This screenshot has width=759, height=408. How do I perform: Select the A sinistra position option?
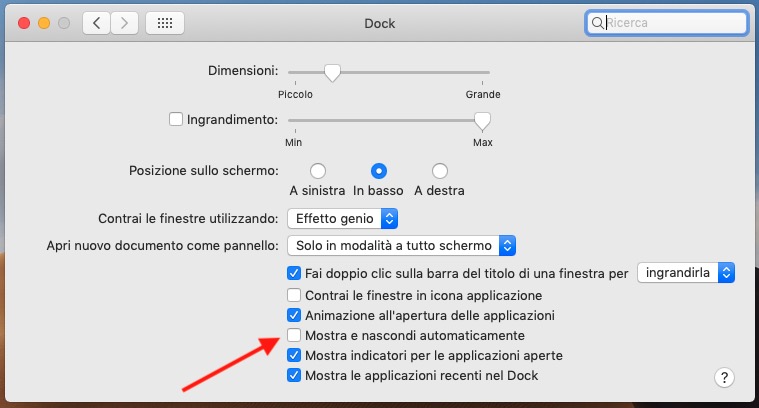(318, 171)
